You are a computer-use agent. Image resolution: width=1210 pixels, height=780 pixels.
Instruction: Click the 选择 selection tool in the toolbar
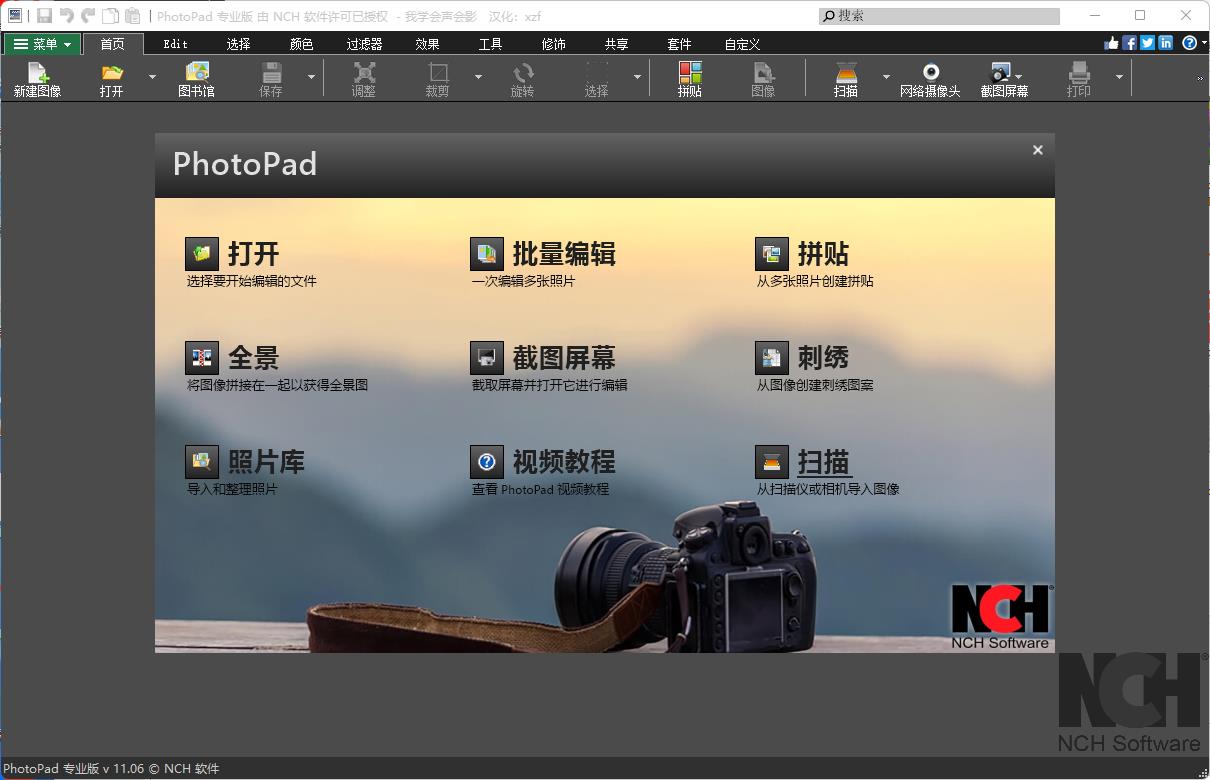tap(597, 78)
